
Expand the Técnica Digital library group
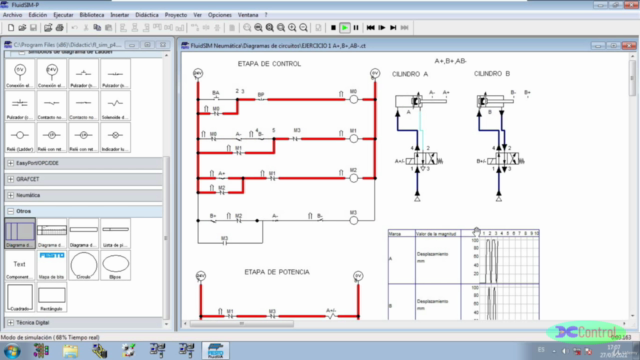[x=11, y=322]
